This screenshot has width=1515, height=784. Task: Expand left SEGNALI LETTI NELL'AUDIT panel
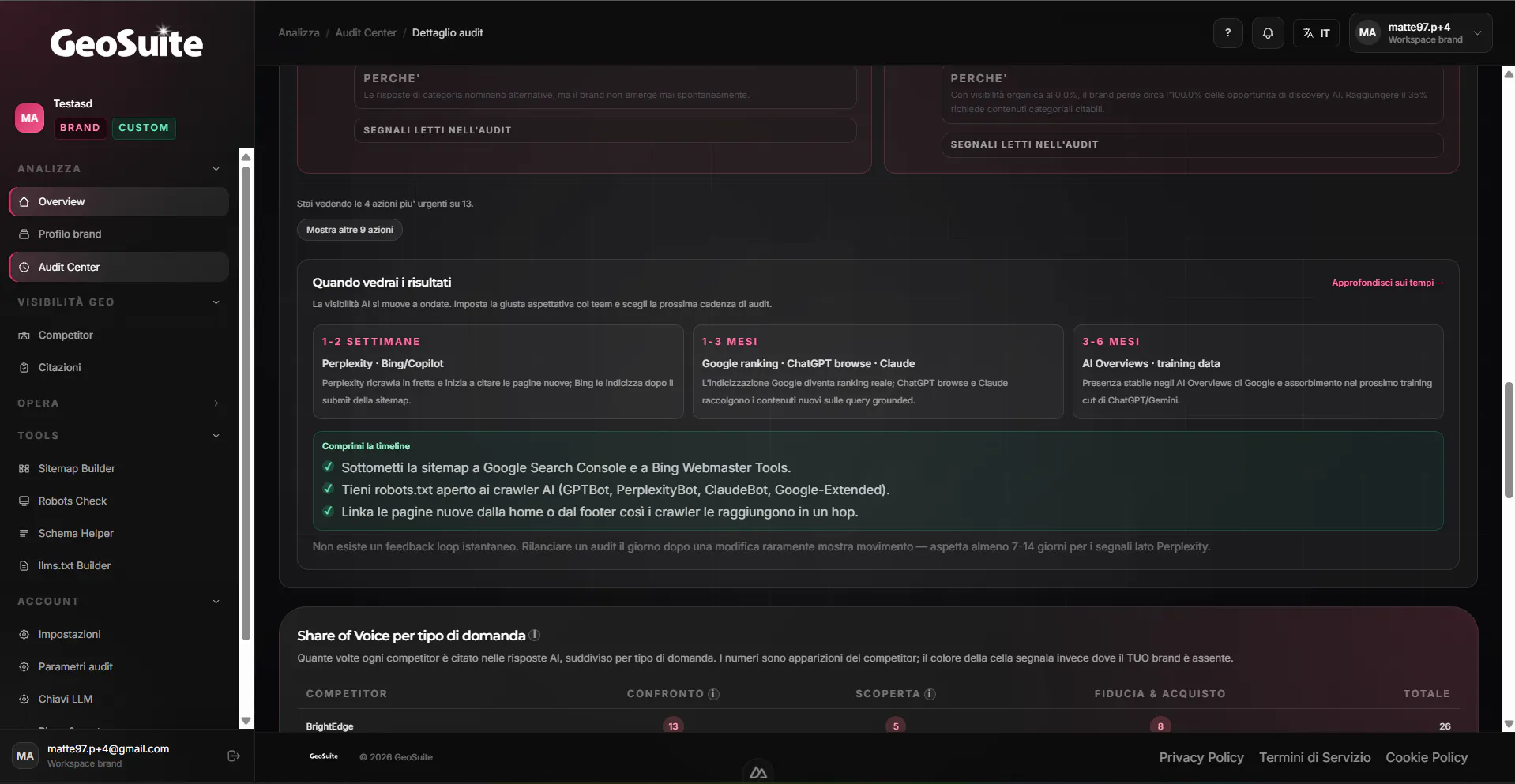pos(605,130)
